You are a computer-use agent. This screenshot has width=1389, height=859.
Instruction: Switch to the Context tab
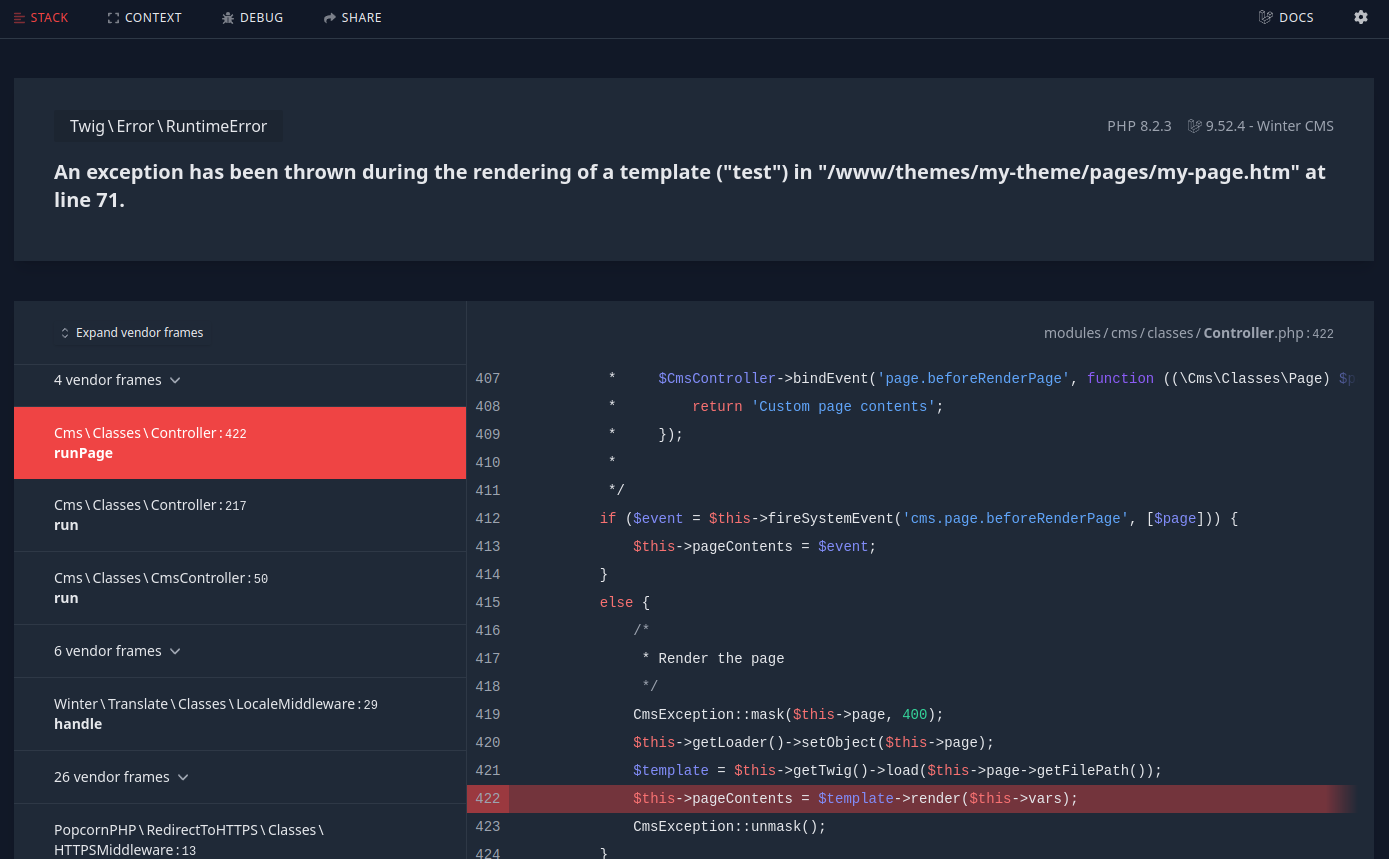coord(144,18)
